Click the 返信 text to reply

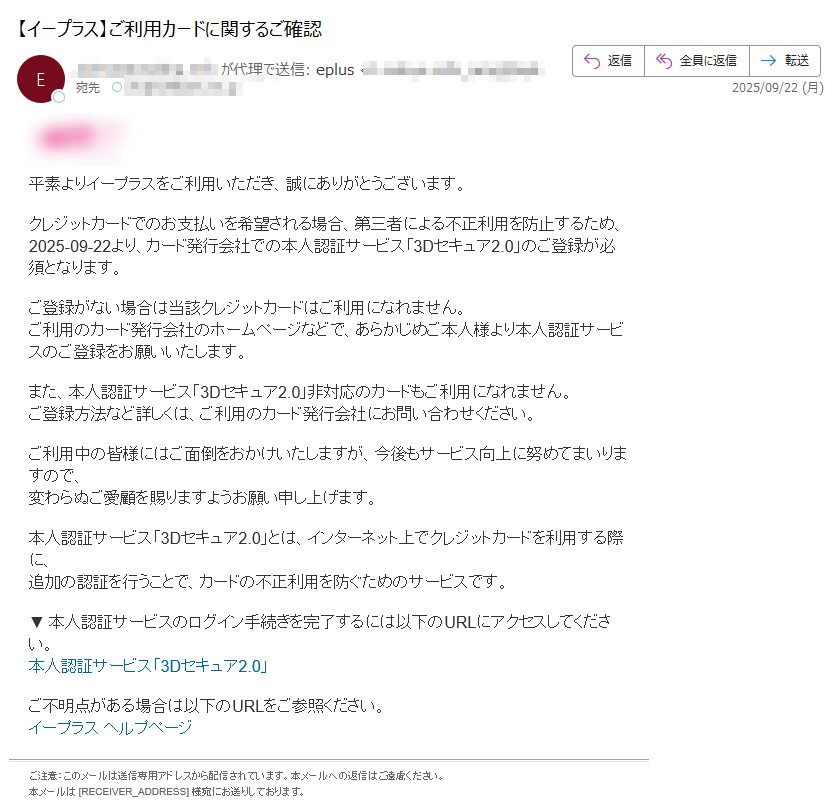point(619,60)
